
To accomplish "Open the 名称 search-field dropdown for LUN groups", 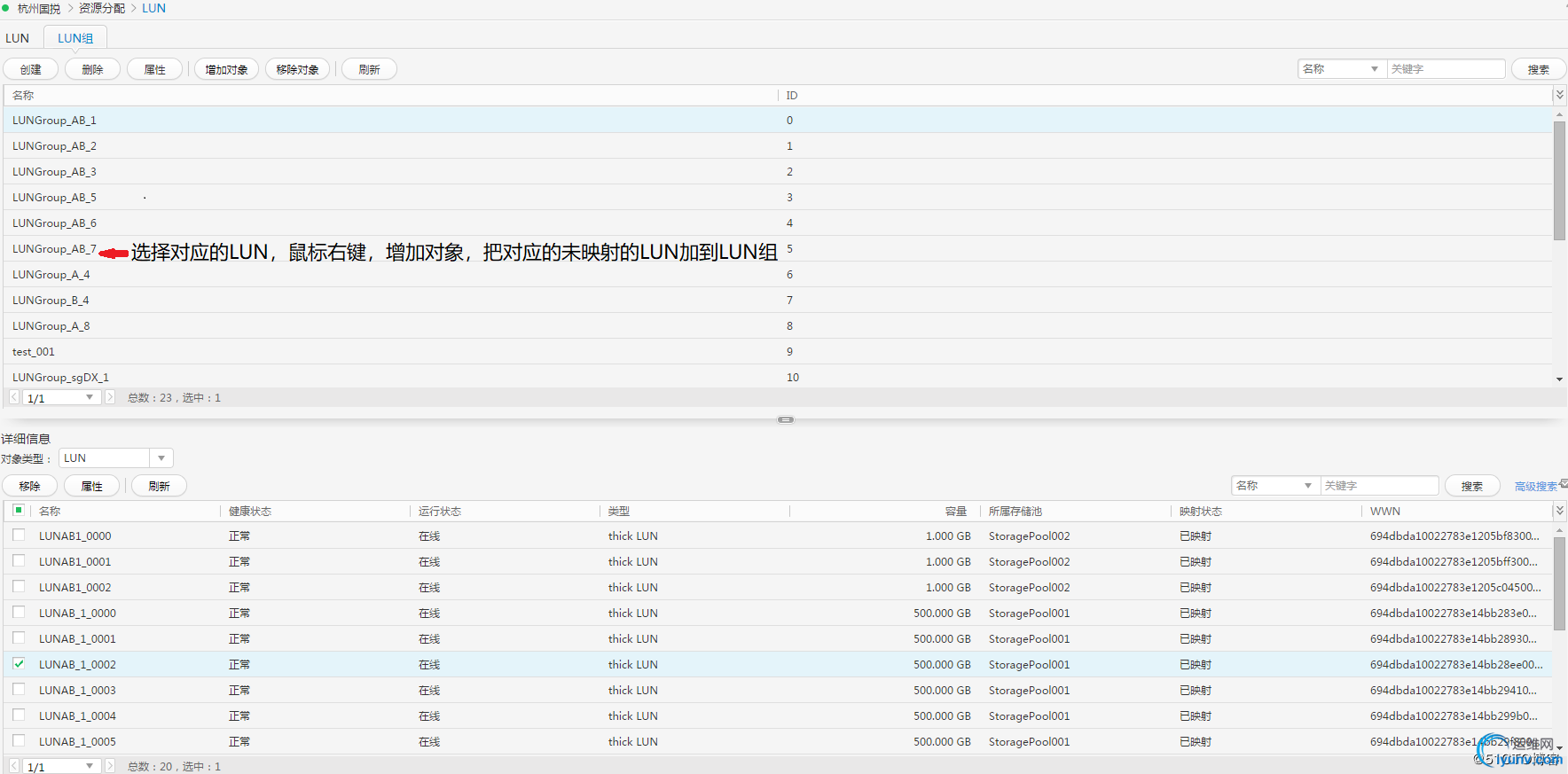I will pyautogui.click(x=1341, y=69).
